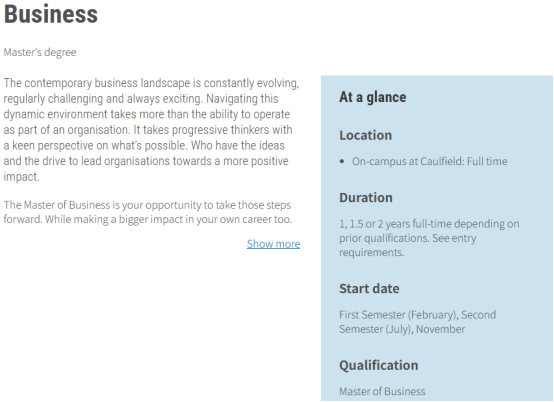The image size is (554, 402).
Task: Click the See entry requirements text
Action: coord(408,245)
